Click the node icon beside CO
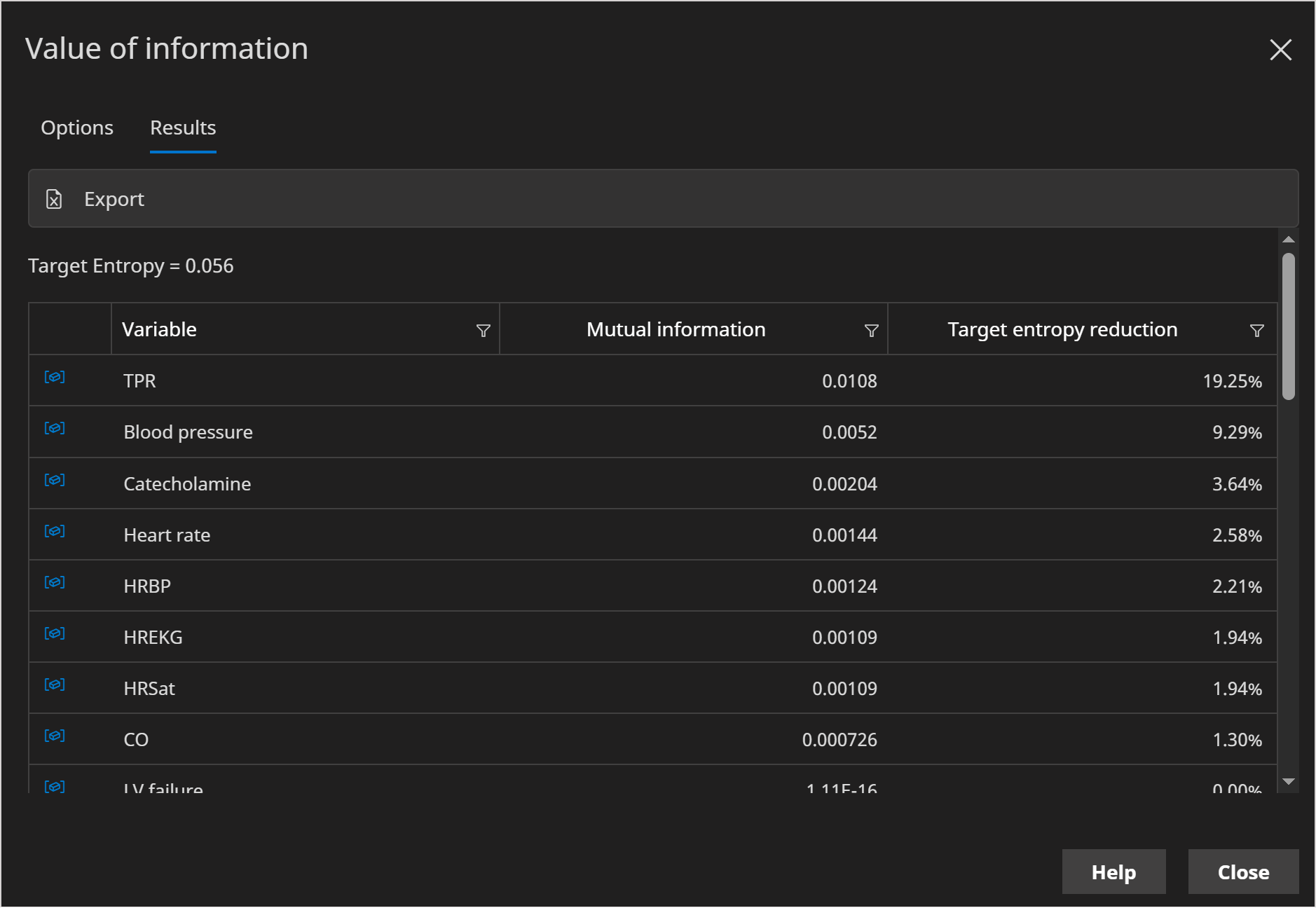The width and height of the screenshot is (1316, 908). tap(55, 736)
